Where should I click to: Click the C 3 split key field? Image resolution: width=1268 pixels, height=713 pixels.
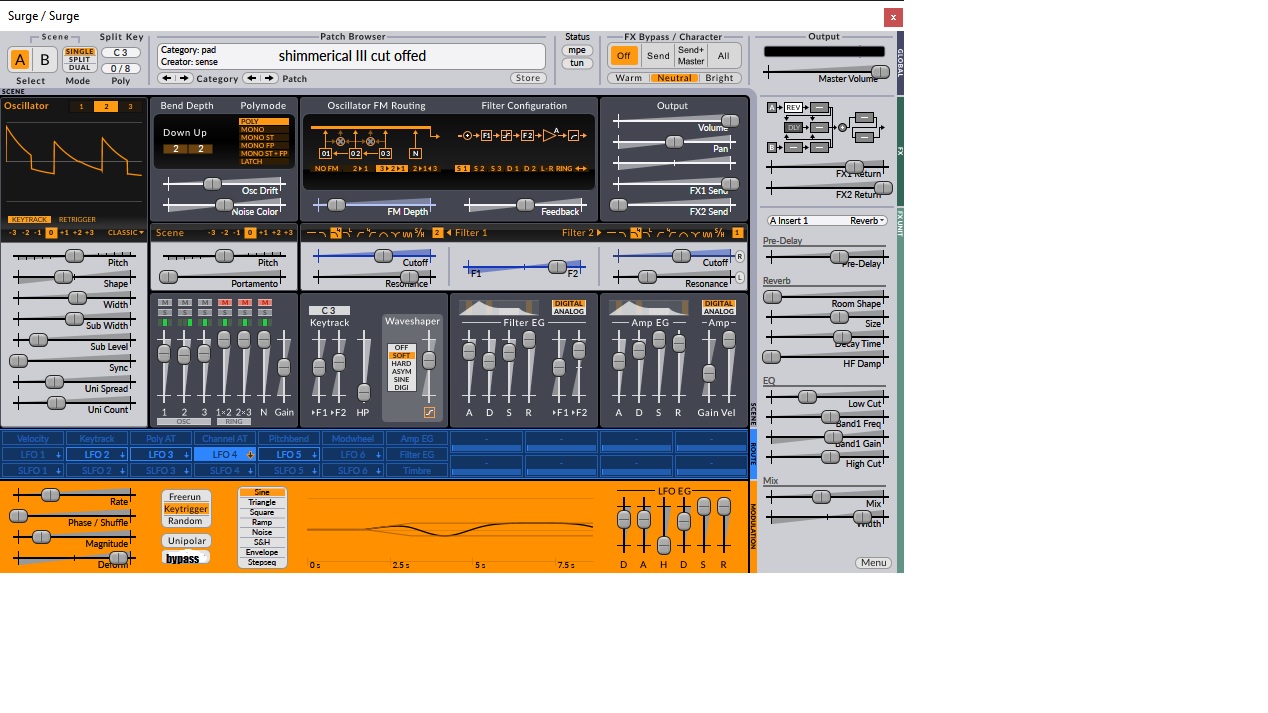[x=121, y=52]
